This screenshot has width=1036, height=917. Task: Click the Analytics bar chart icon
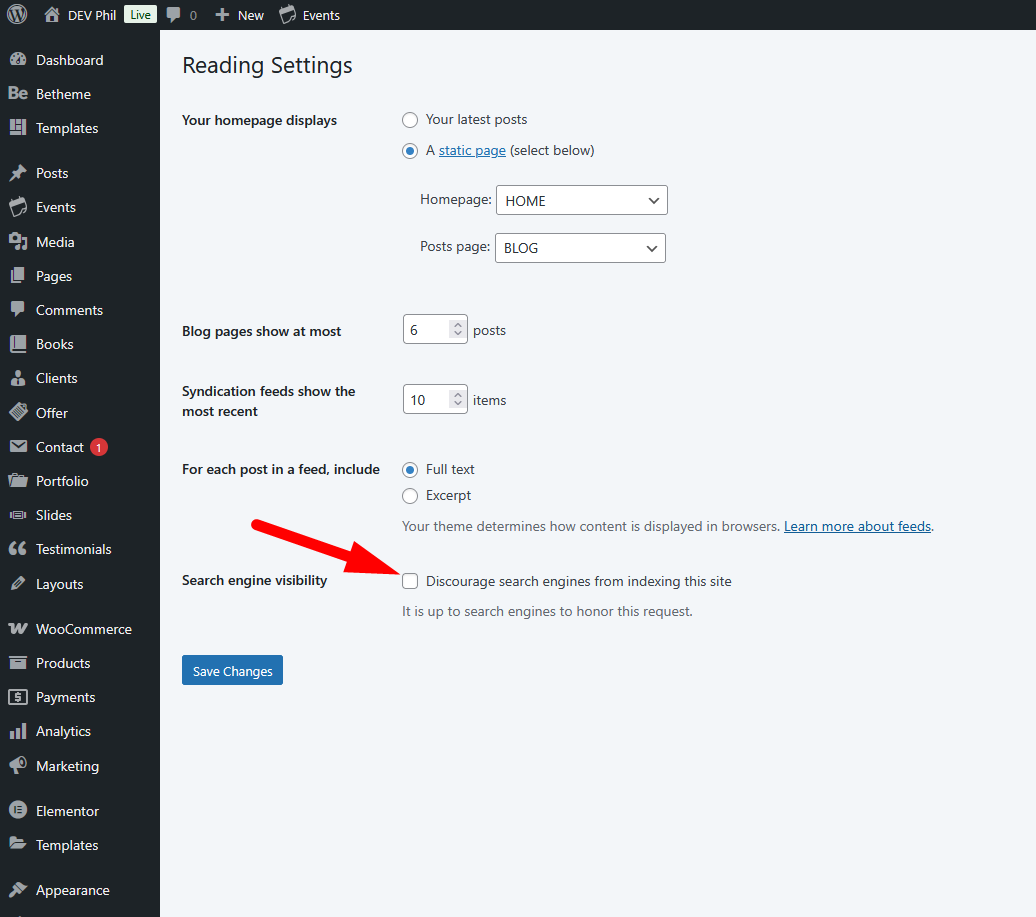[17, 731]
